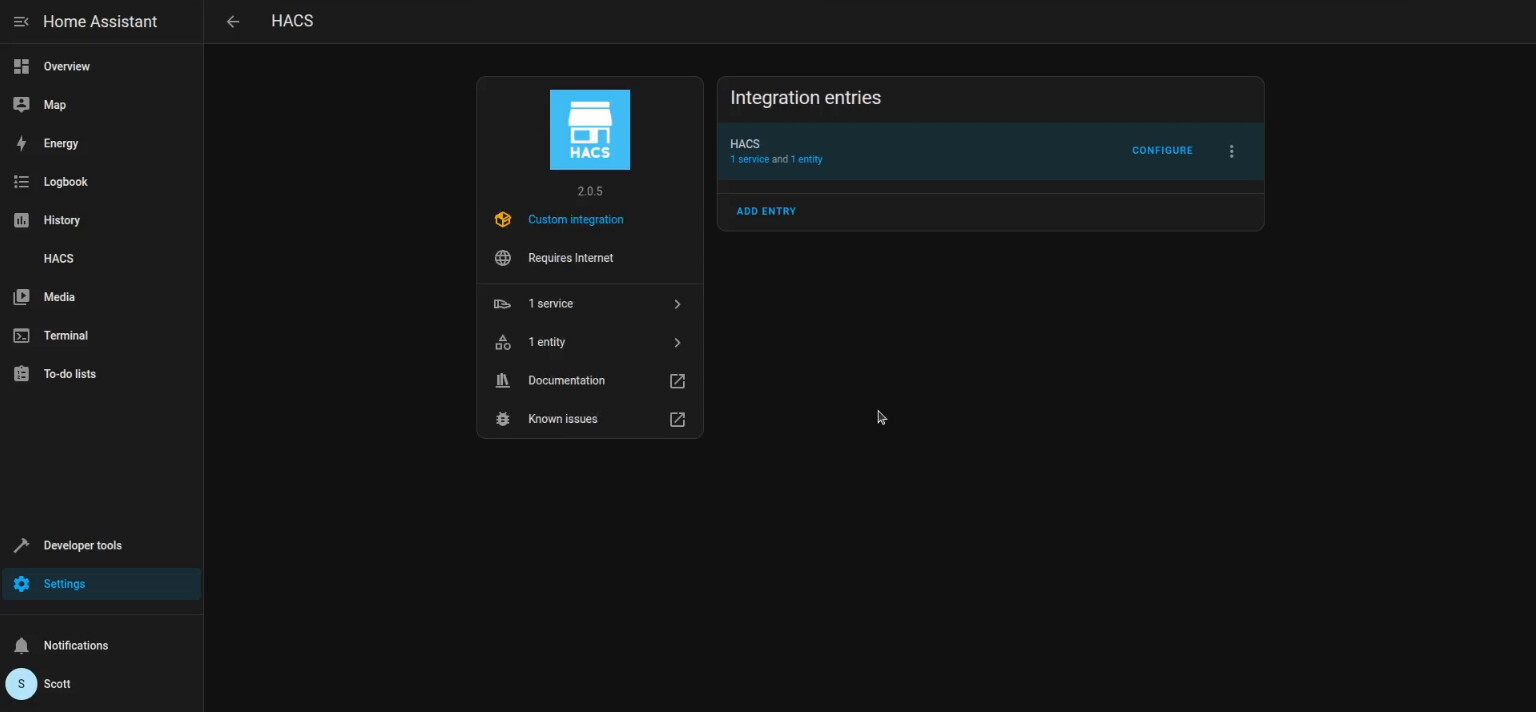Open Notifications in the sidebar
The width and height of the screenshot is (1536, 712).
(x=102, y=646)
